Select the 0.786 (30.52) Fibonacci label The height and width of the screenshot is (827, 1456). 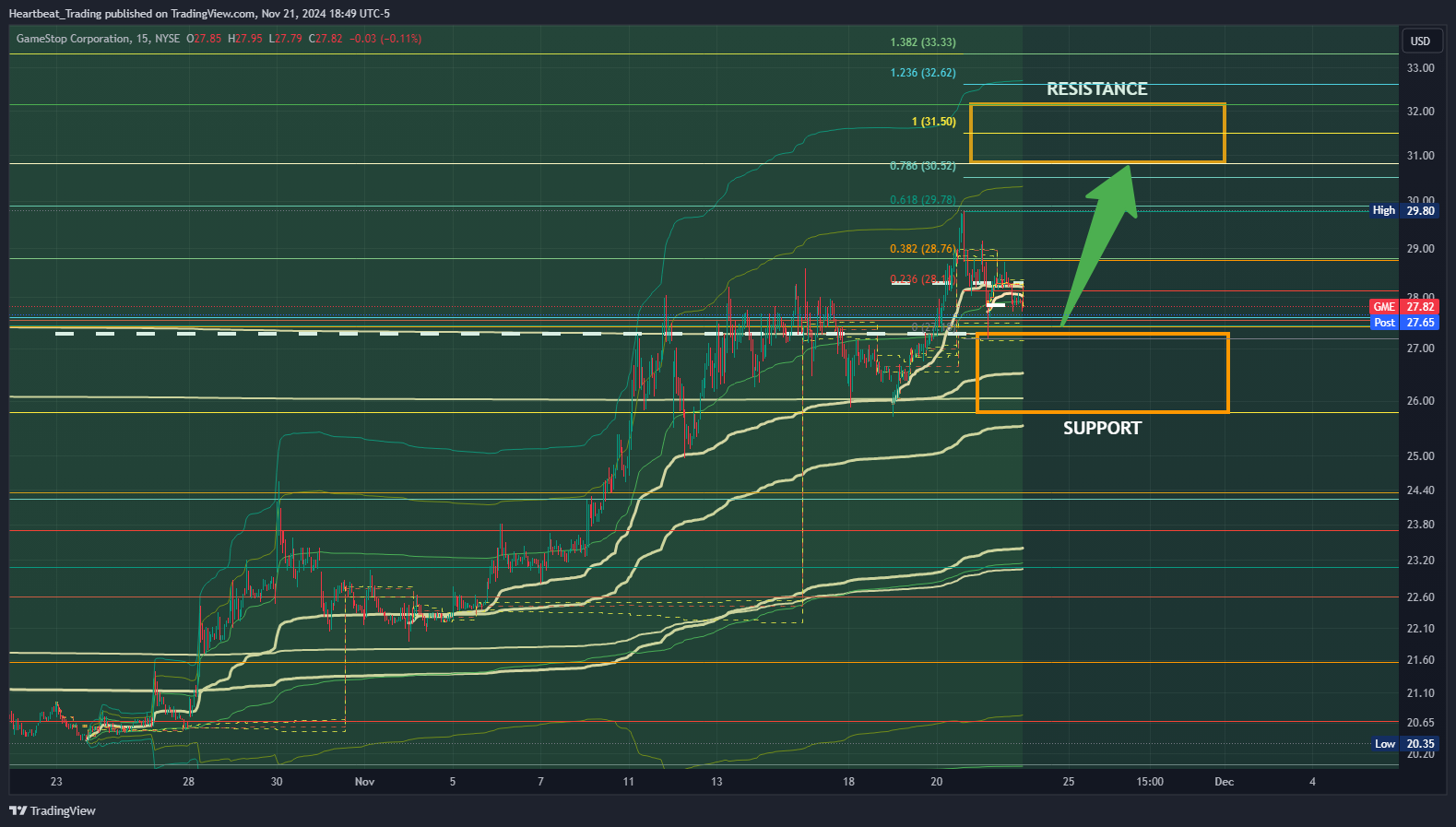pyautogui.click(x=923, y=166)
